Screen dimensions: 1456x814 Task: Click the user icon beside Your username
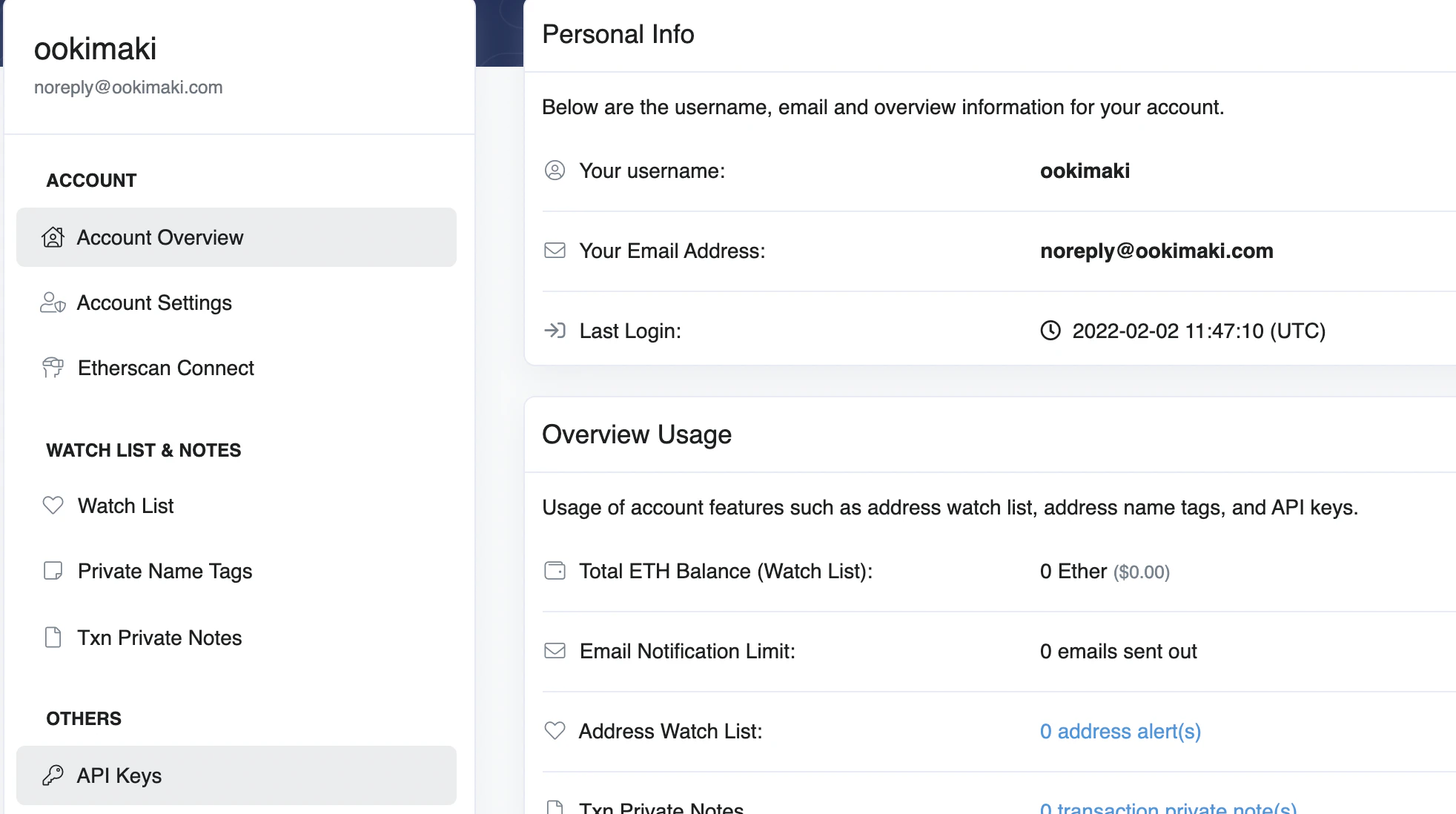(x=555, y=171)
